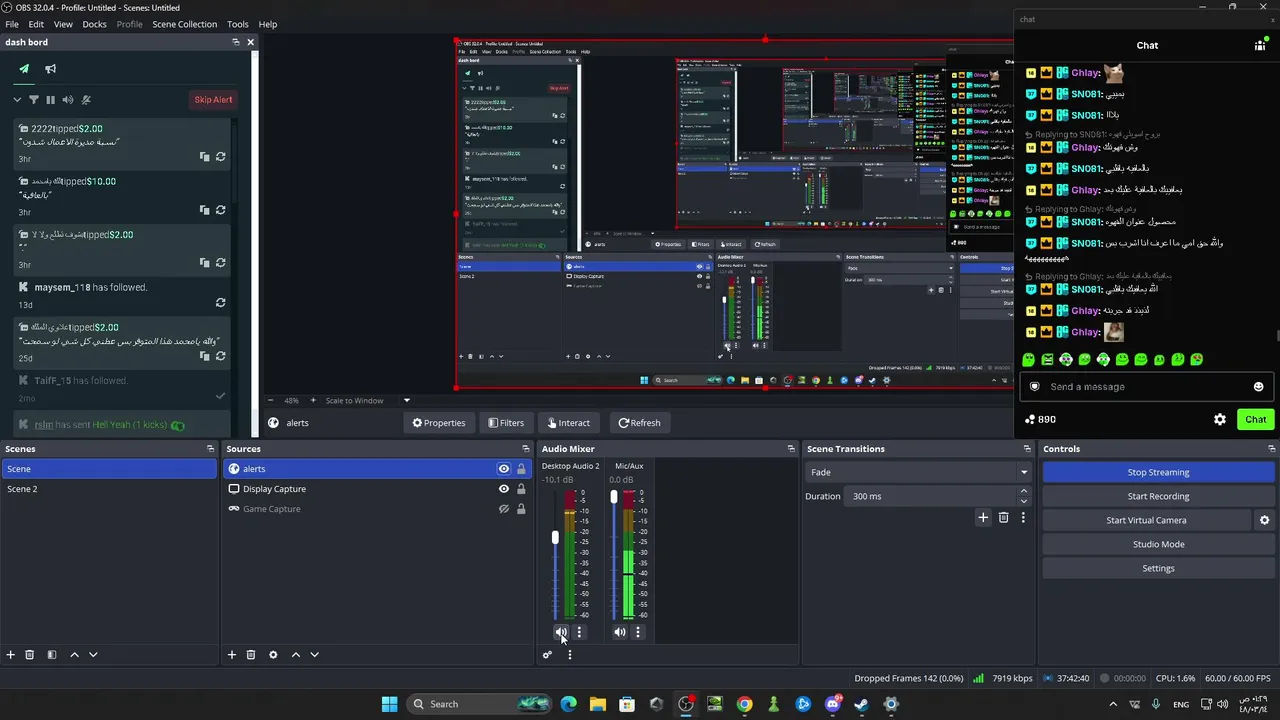
Task: Replay the $10.00 tip alert
Action: pyautogui.click(x=220, y=210)
